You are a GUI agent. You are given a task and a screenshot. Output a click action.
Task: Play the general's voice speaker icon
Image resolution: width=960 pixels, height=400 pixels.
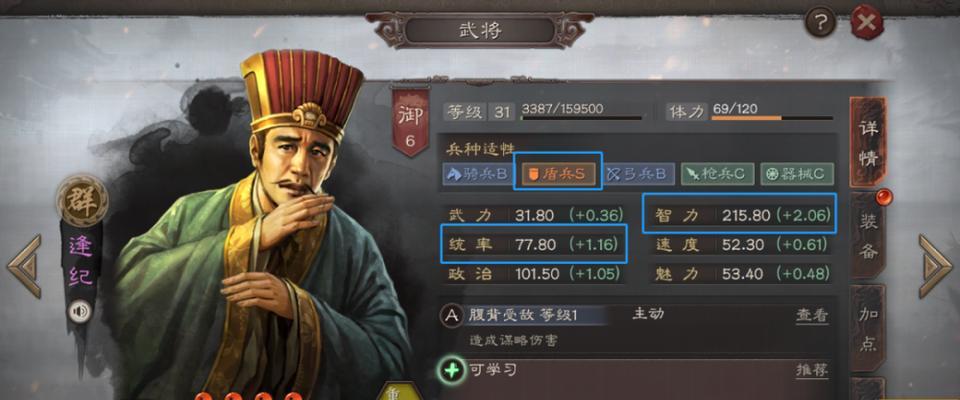coord(79,311)
